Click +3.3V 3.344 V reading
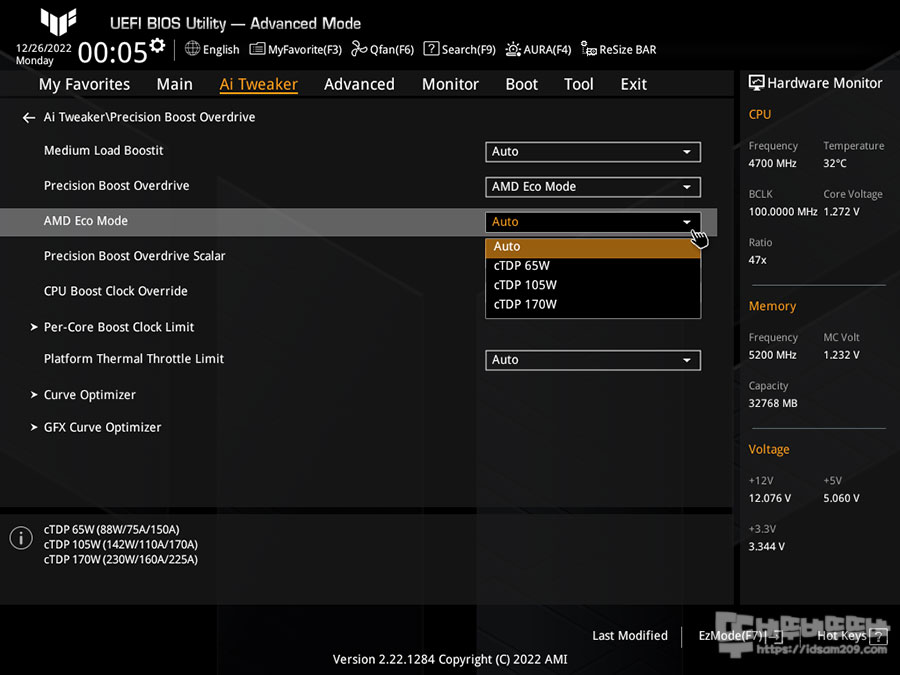 coord(766,546)
